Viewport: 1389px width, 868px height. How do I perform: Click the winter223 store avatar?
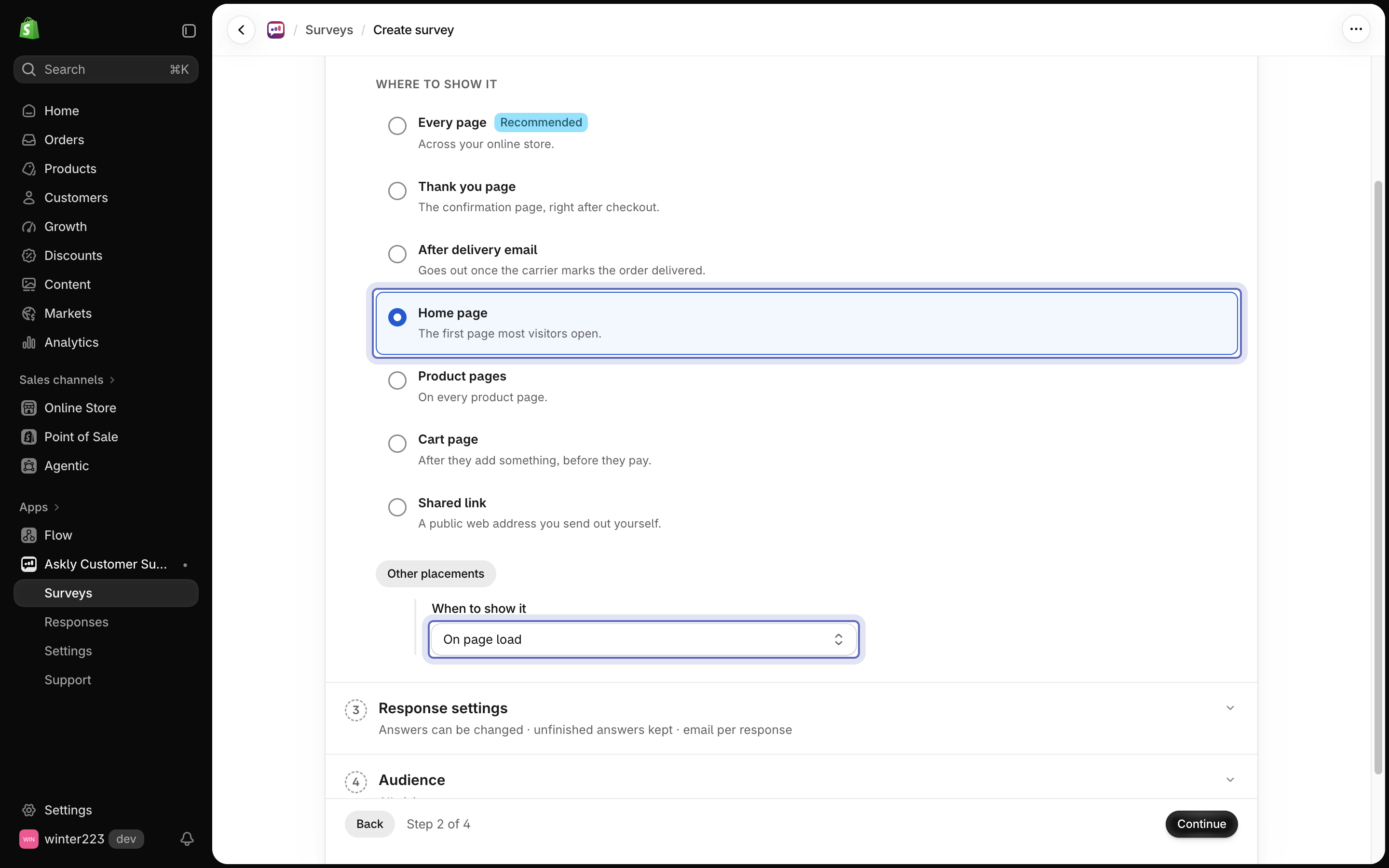(x=29, y=839)
